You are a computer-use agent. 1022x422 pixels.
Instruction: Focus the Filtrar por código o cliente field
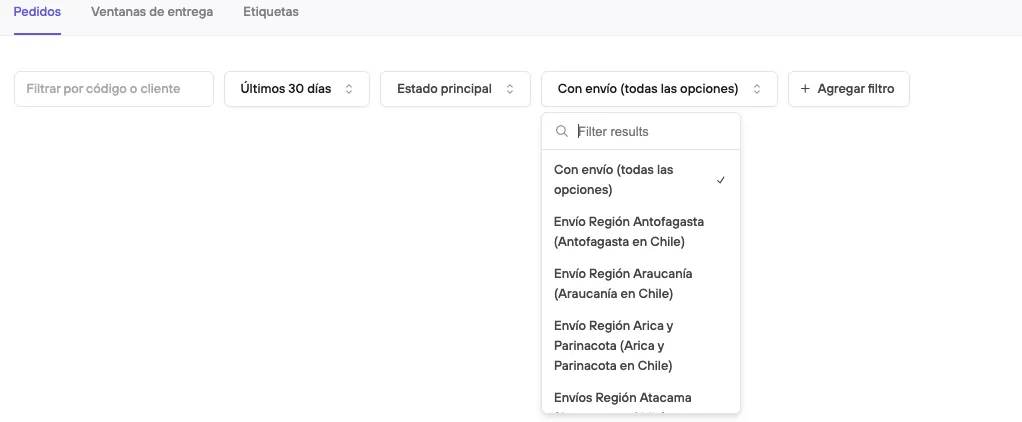(x=114, y=89)
